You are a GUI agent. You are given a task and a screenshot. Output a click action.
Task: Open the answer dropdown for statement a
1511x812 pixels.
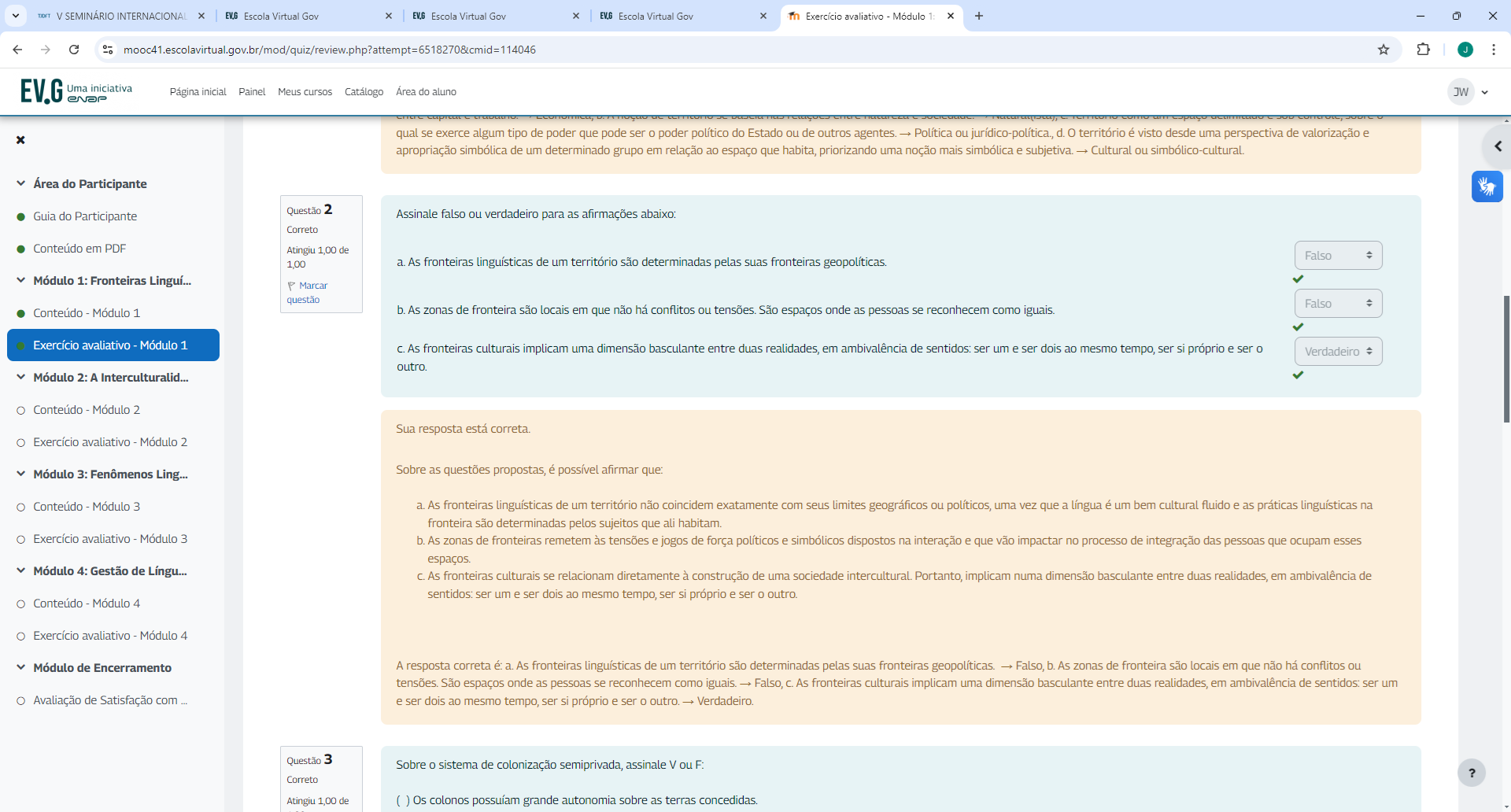1338,256
